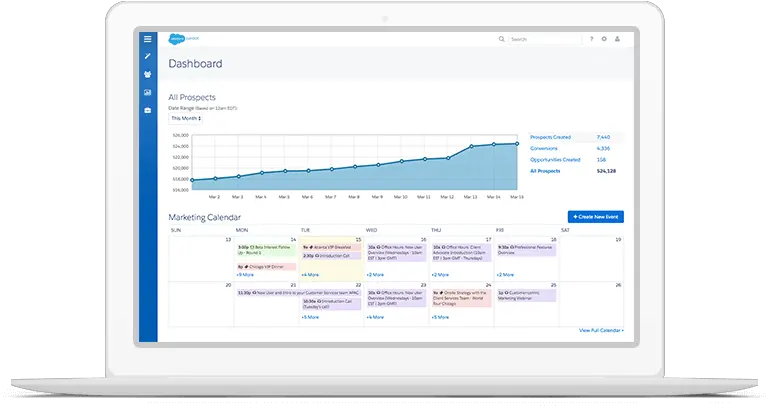Click the help question mark icon

(x=590, y=39)
